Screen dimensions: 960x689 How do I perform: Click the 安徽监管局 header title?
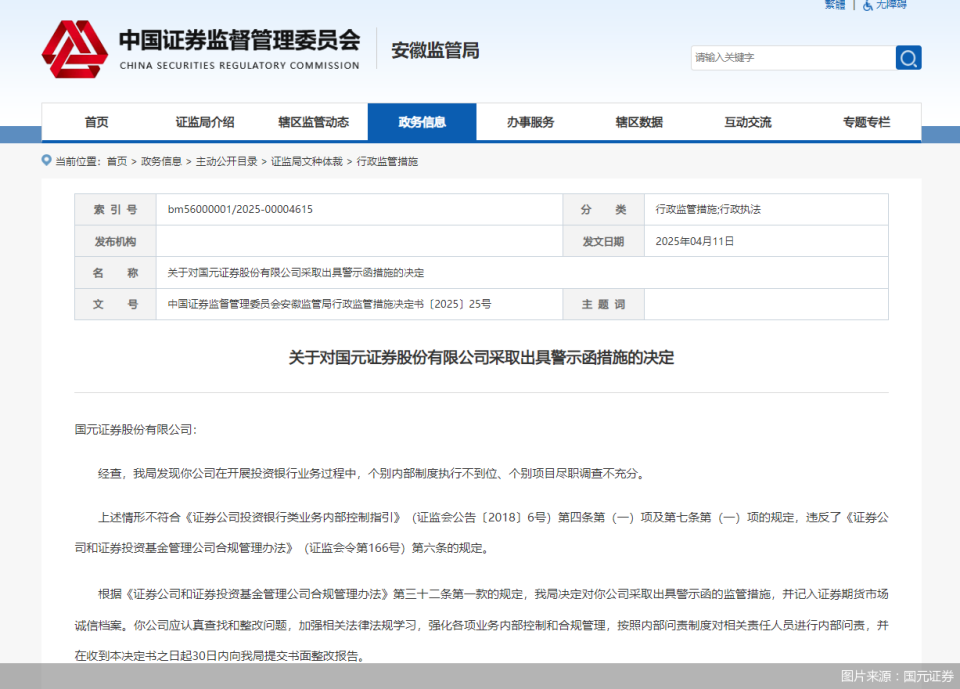click(435, 50)
